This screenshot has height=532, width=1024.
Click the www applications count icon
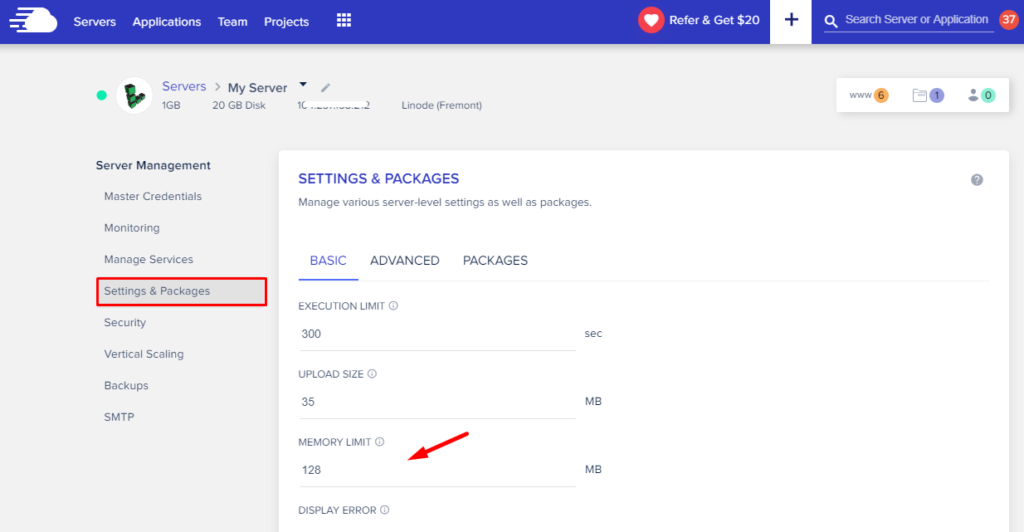868,96
